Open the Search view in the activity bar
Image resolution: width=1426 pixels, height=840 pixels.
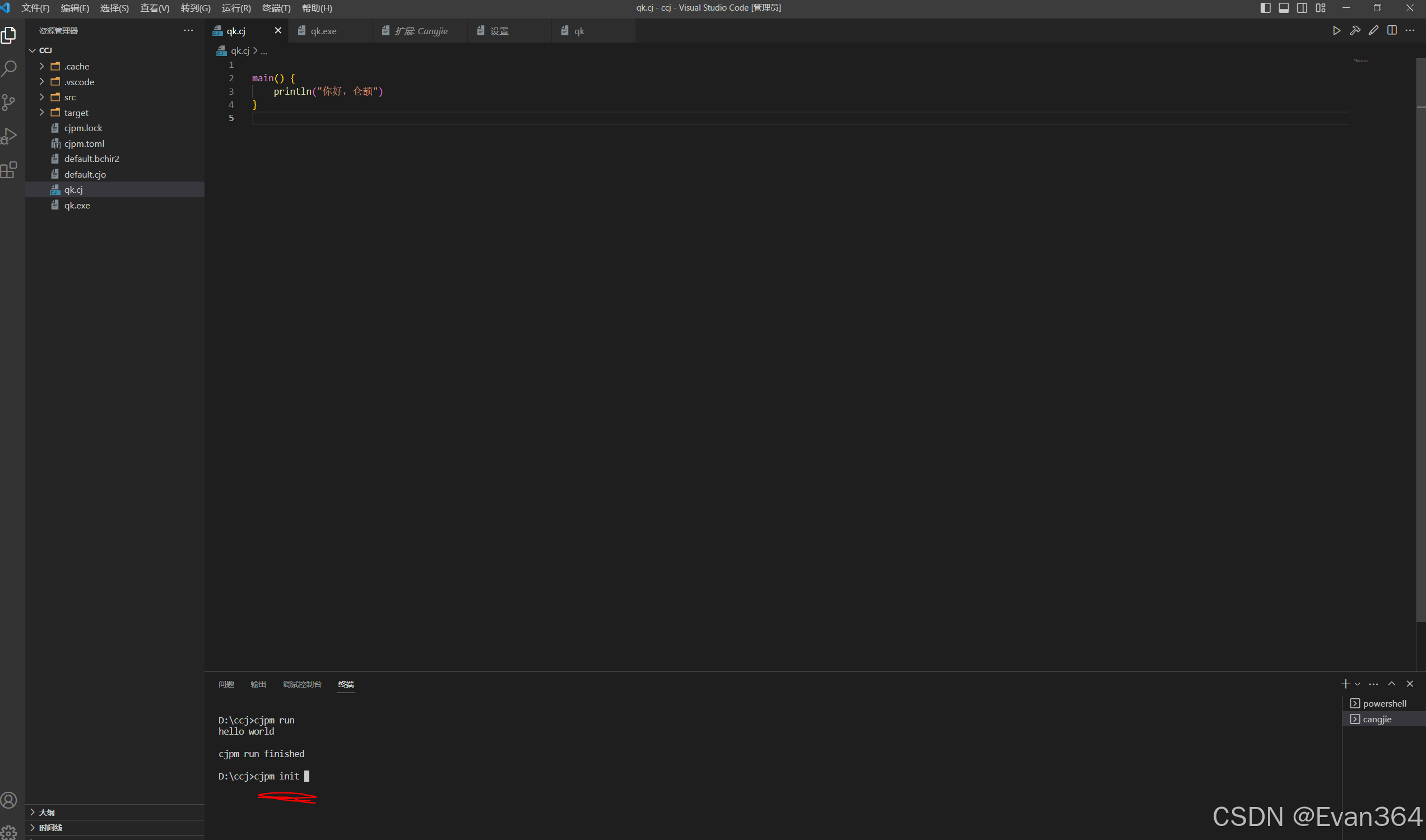9,68
